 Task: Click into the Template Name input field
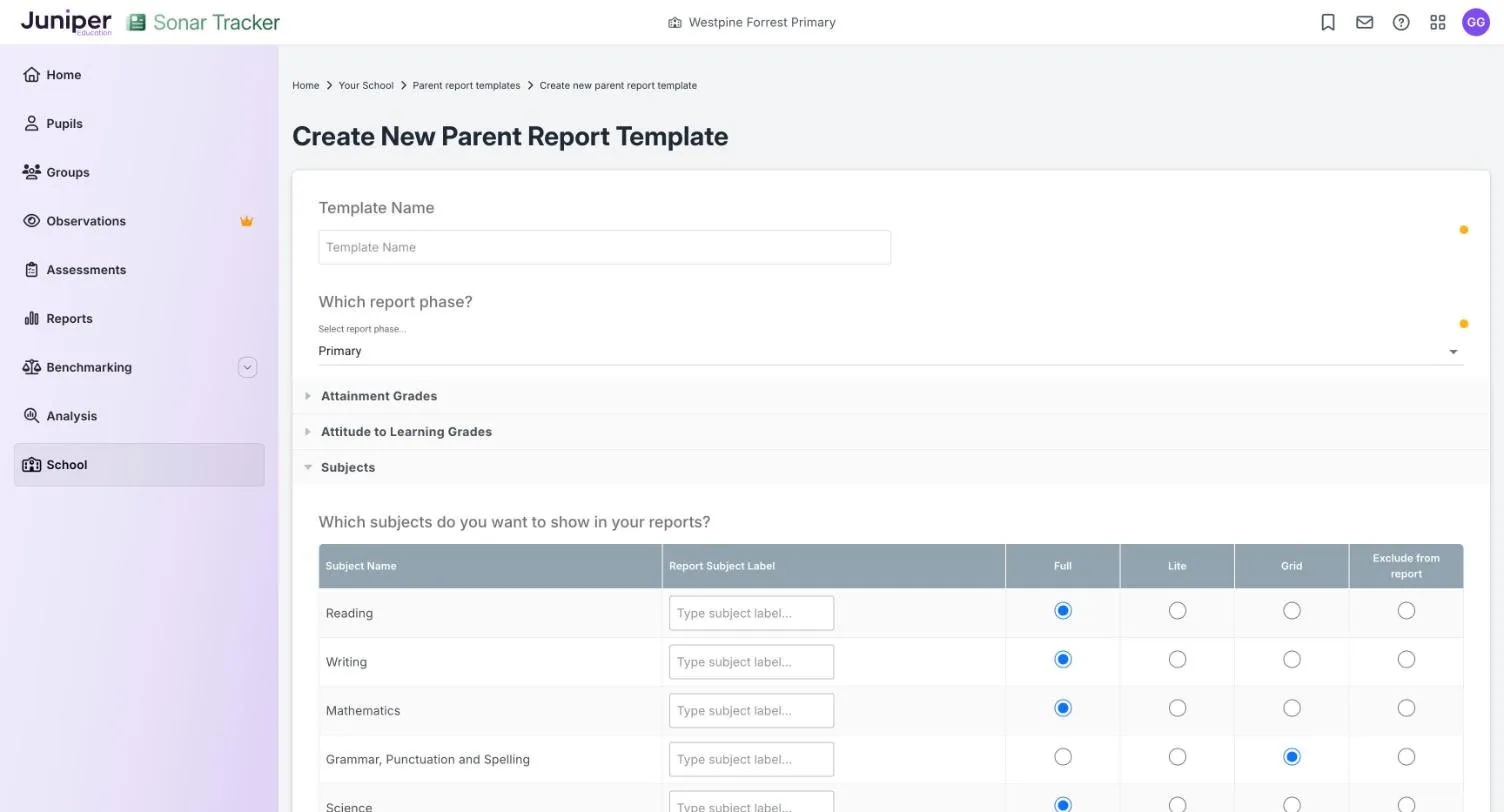[x=604, y=247]
